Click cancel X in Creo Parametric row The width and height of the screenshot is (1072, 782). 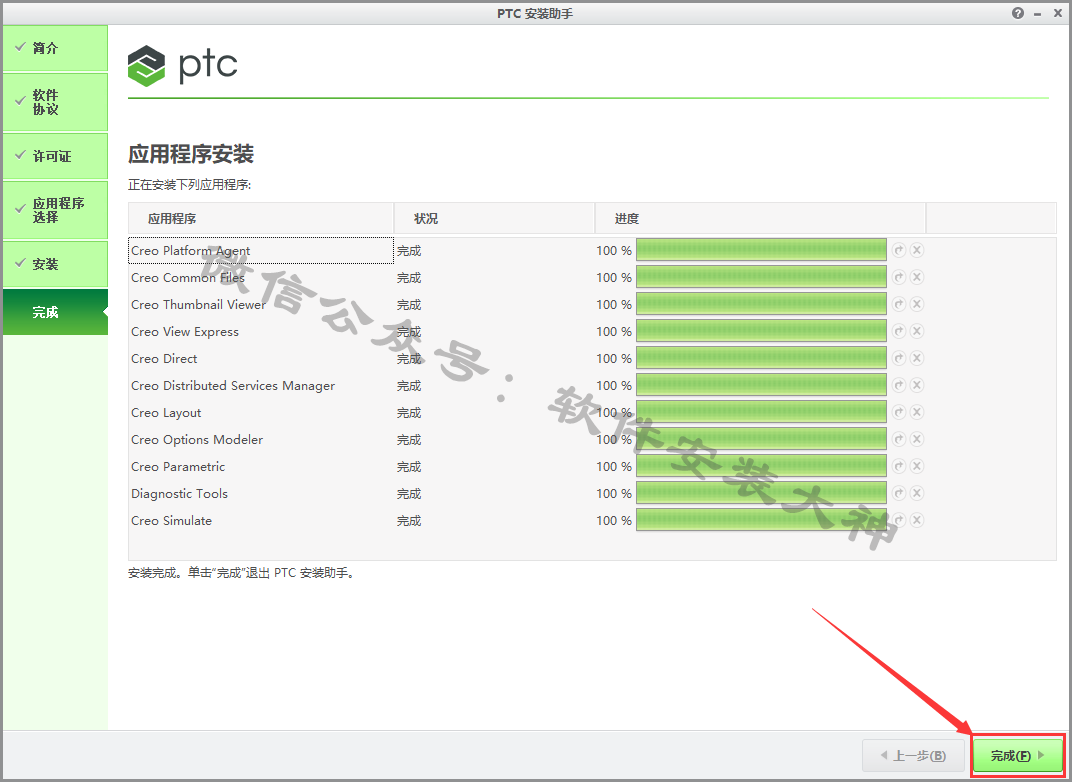click(x=917, y=466)
